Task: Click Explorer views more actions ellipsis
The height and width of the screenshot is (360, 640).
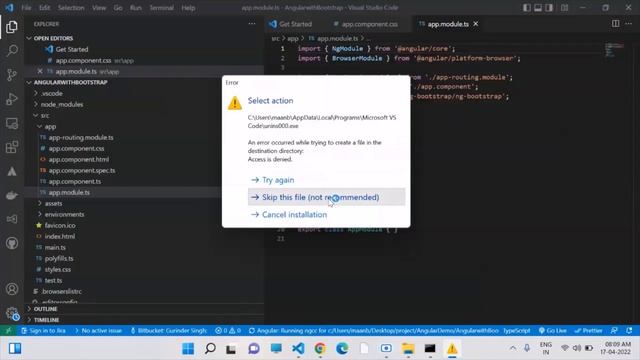Action: click(x=252, y=24)
